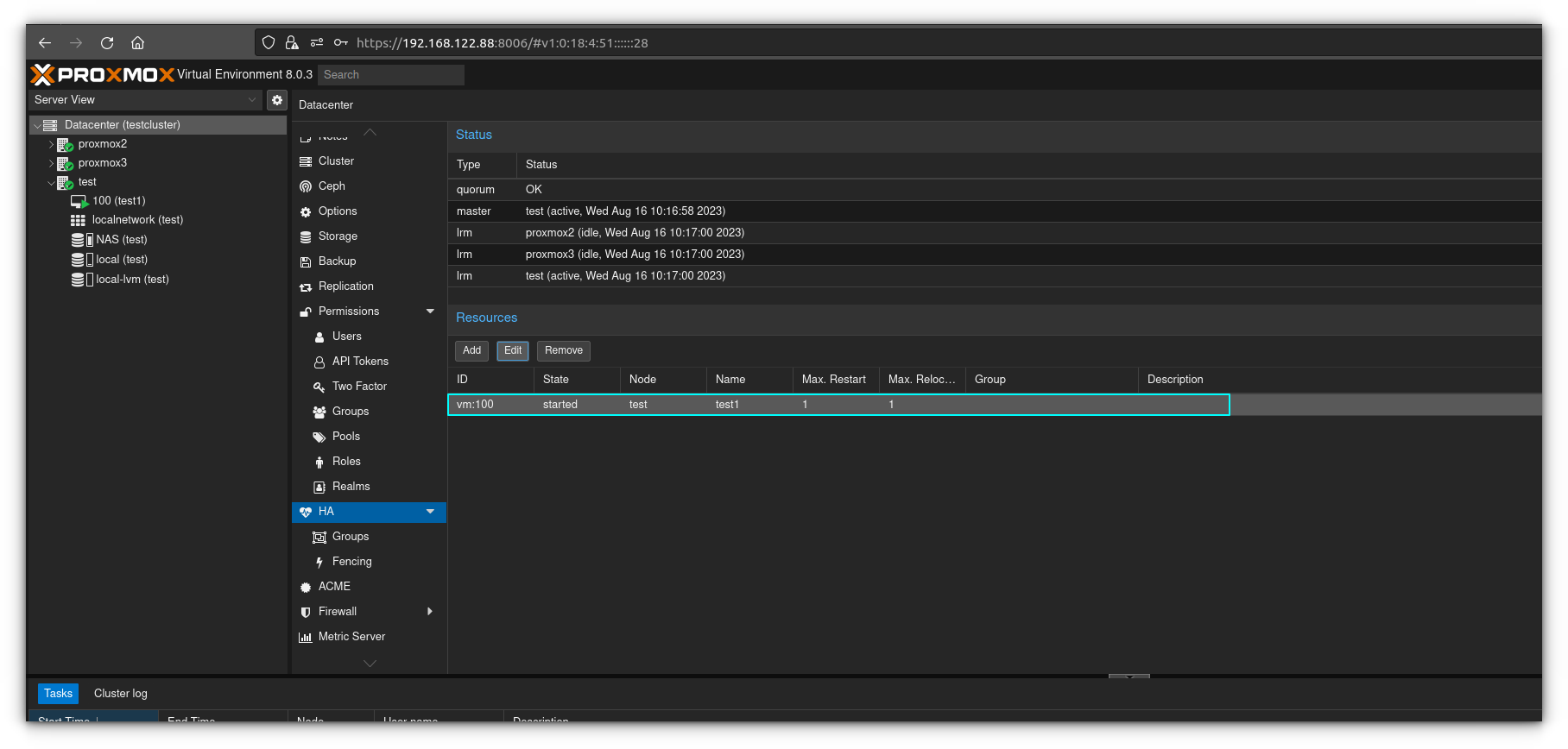Screen dimensions: 1568x749
Task: Click the shield tracking protection icon
Action: point(269,42)
